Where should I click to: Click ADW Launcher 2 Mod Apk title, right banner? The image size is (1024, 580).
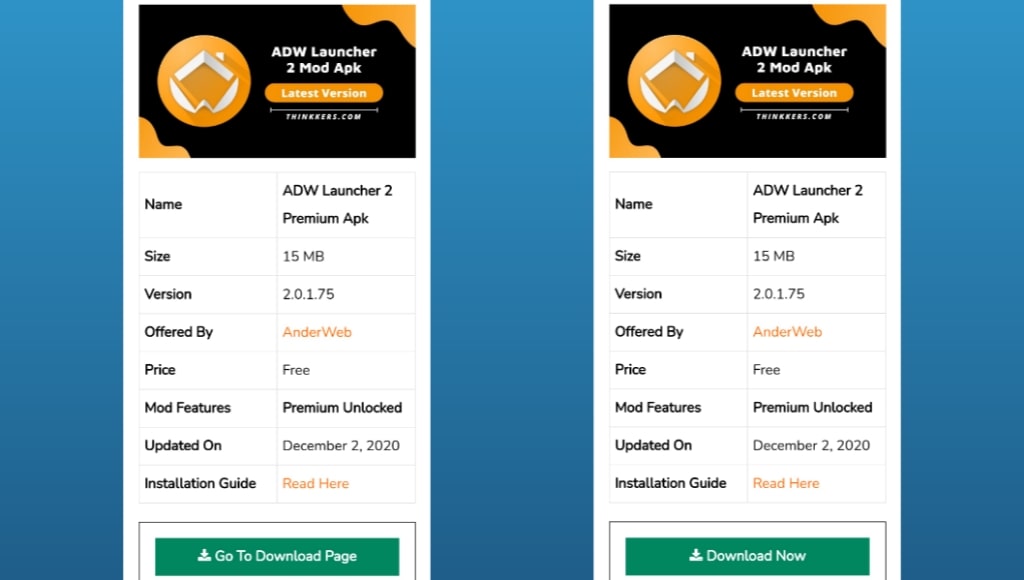click(x=794, y=59)
